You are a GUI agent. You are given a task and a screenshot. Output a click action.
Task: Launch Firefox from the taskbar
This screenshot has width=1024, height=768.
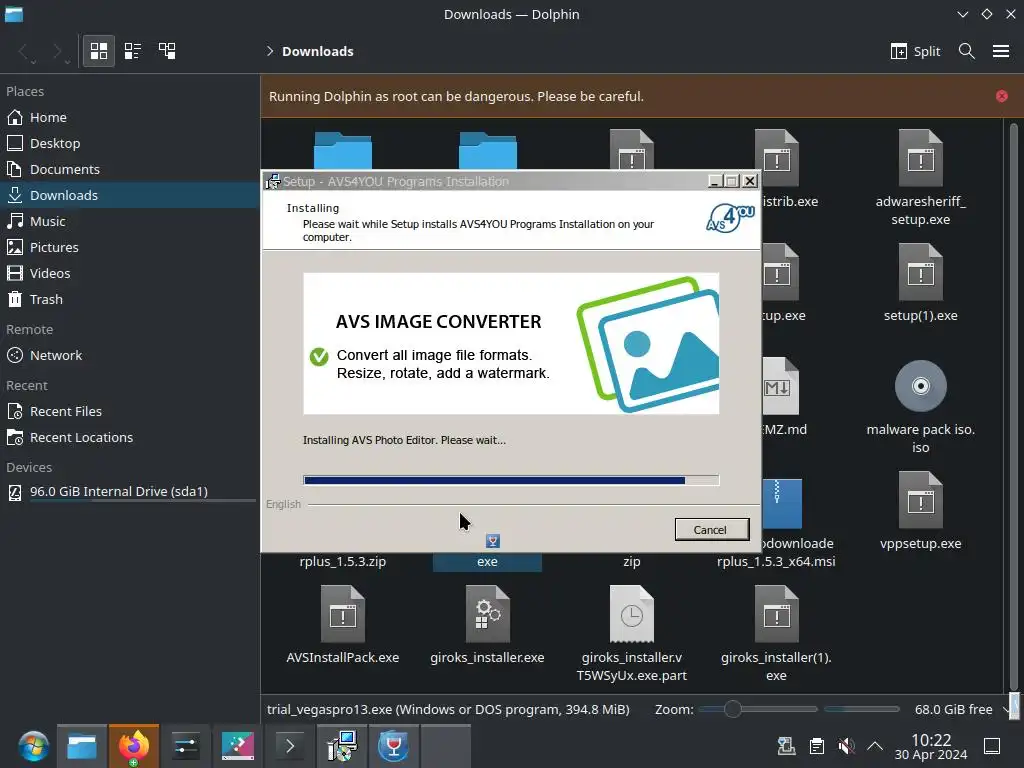[x=133, y=746]
